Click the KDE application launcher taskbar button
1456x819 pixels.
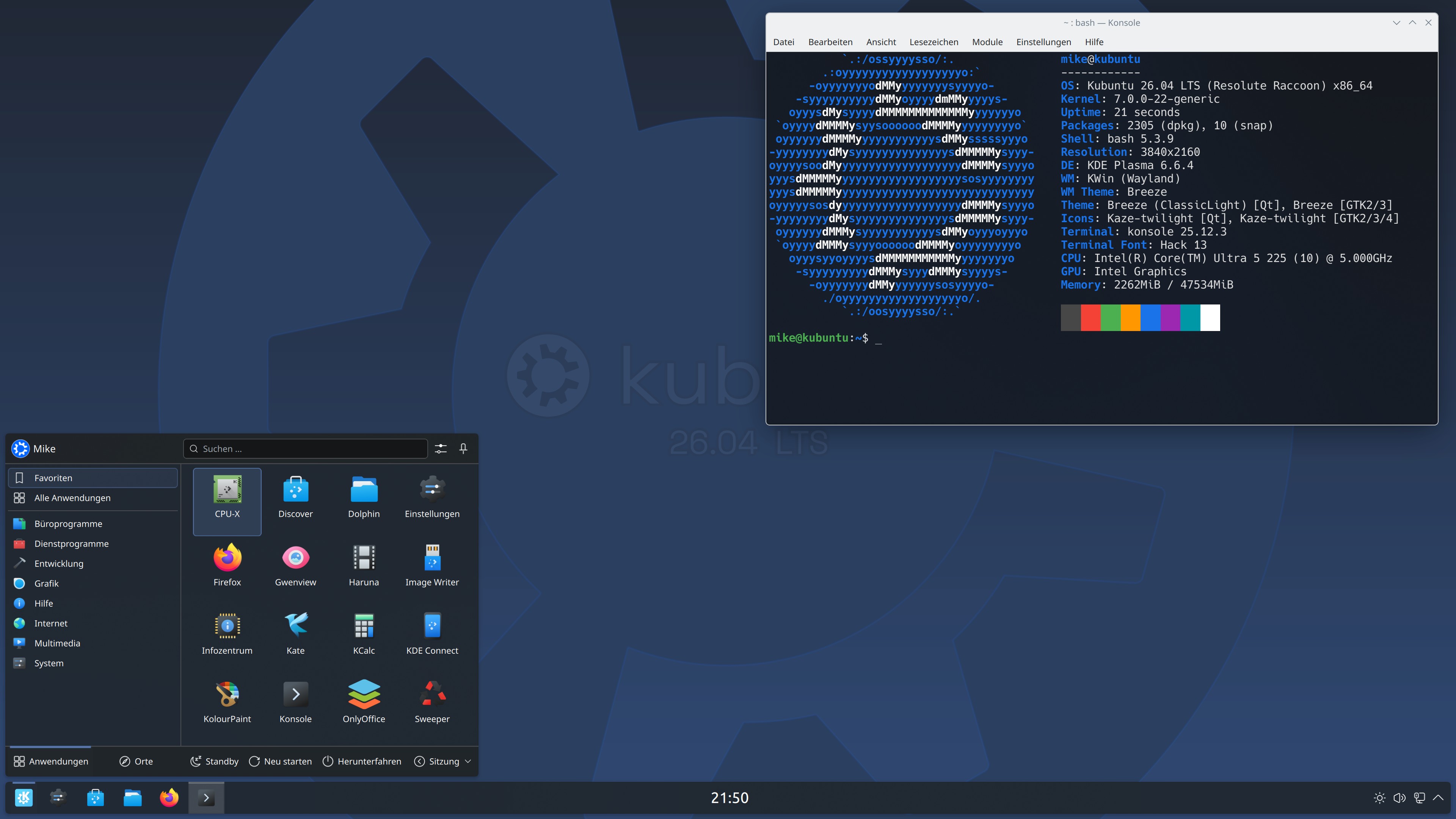pos(24,797)
